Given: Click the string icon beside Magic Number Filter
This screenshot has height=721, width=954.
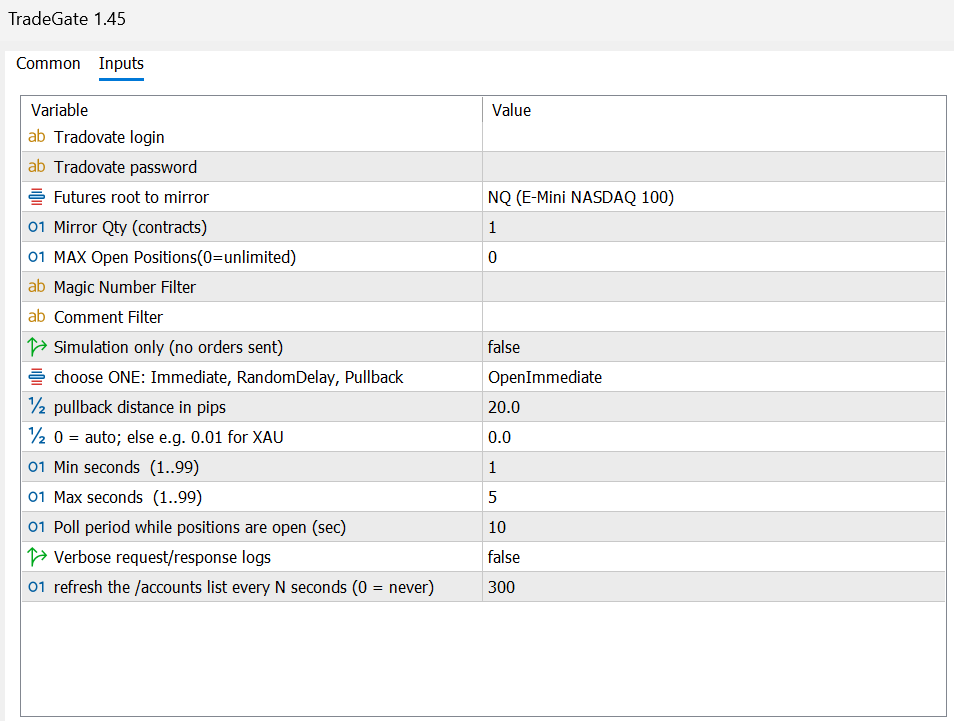Looking at the screenshot, I should click(x=37, y=287).
